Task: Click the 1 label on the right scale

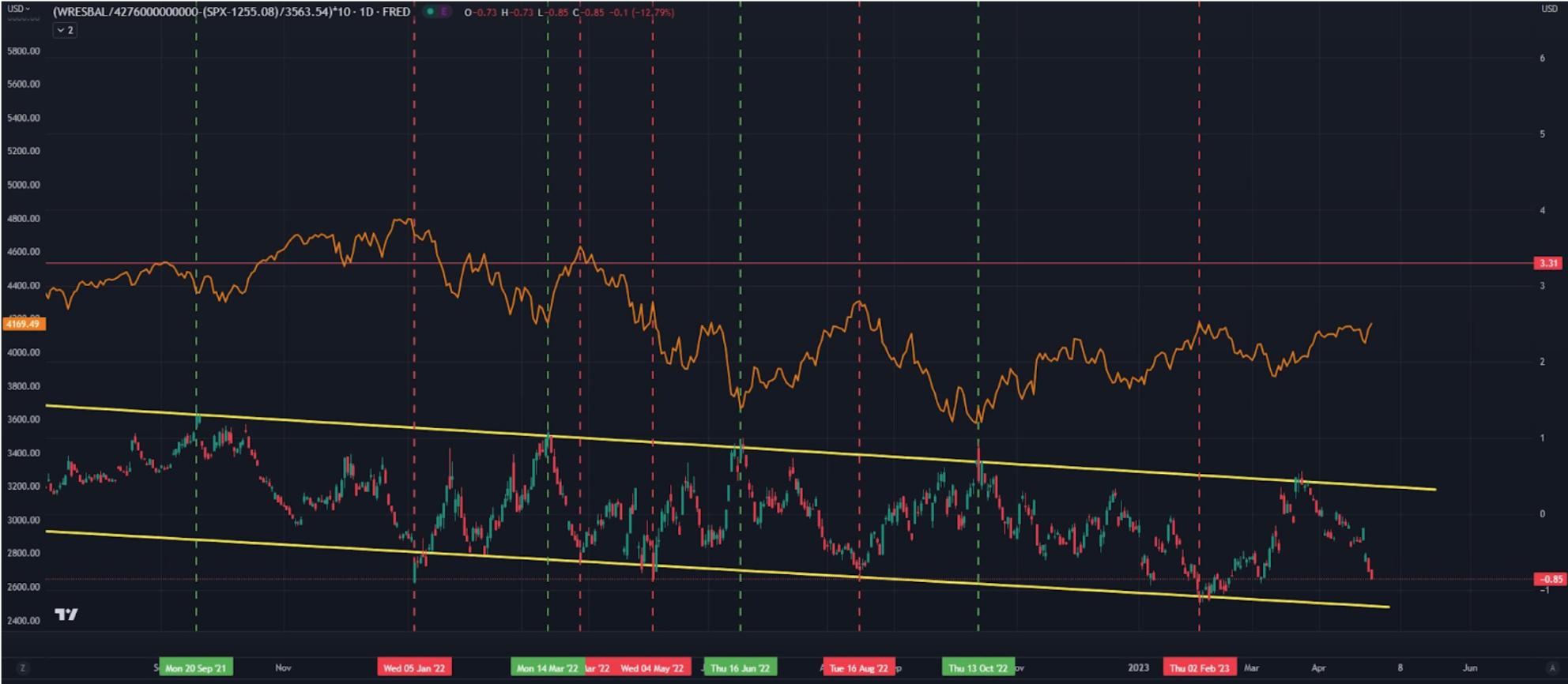Action: pos(1542,438)
